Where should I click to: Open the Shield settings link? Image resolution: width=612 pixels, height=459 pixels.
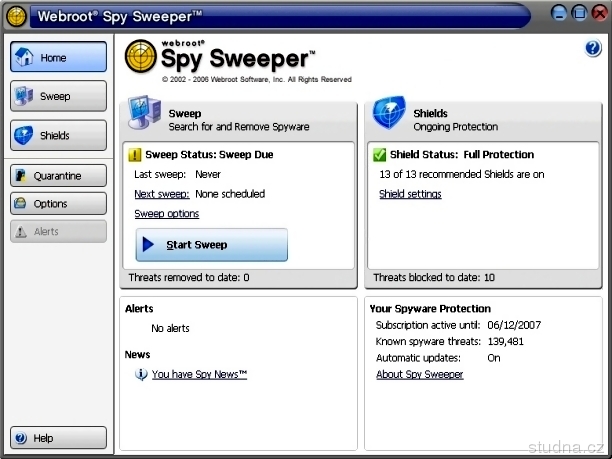pyautogui.click(x=410, y=194)
